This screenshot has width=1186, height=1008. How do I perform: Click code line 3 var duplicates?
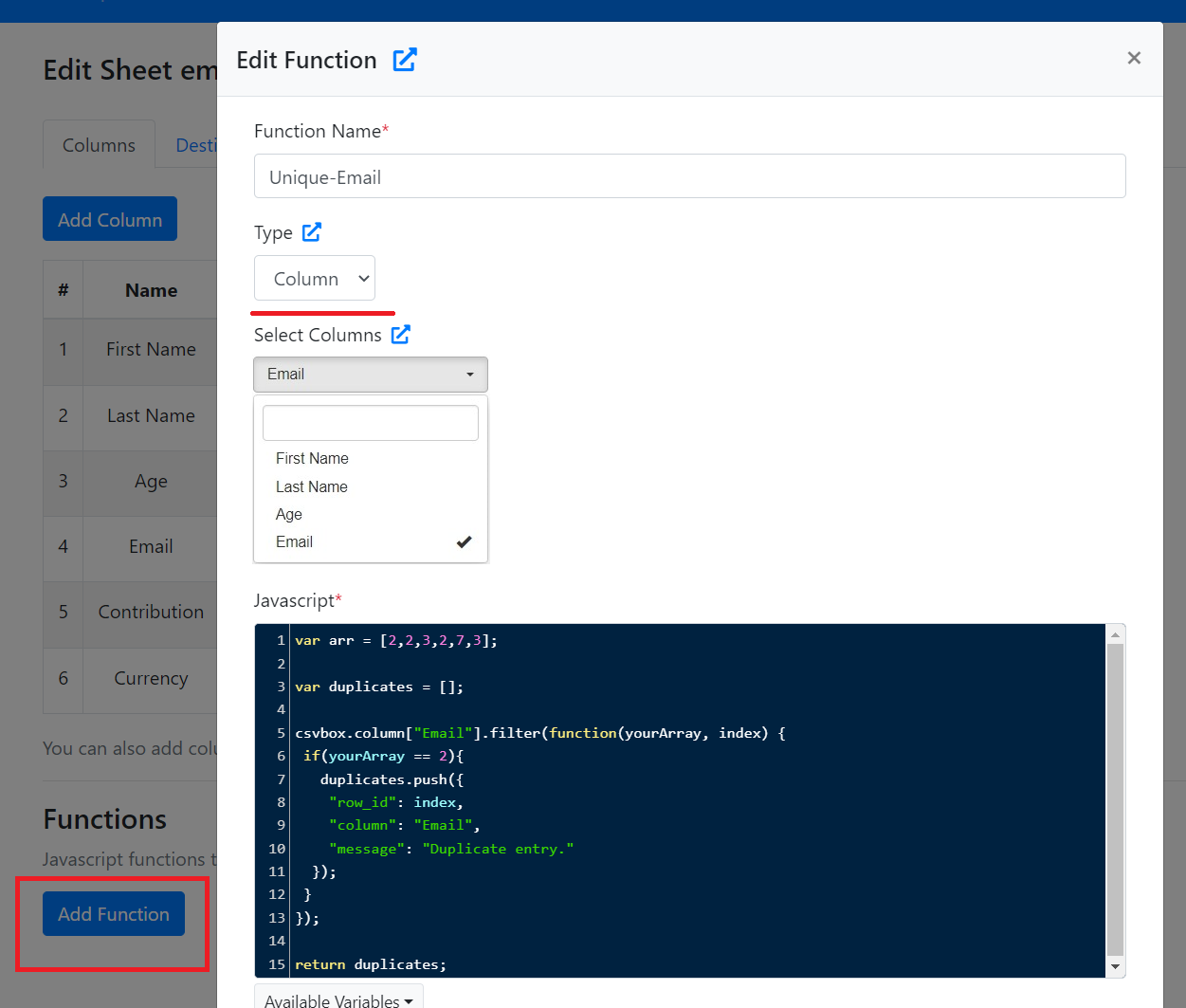click(379, 687)
